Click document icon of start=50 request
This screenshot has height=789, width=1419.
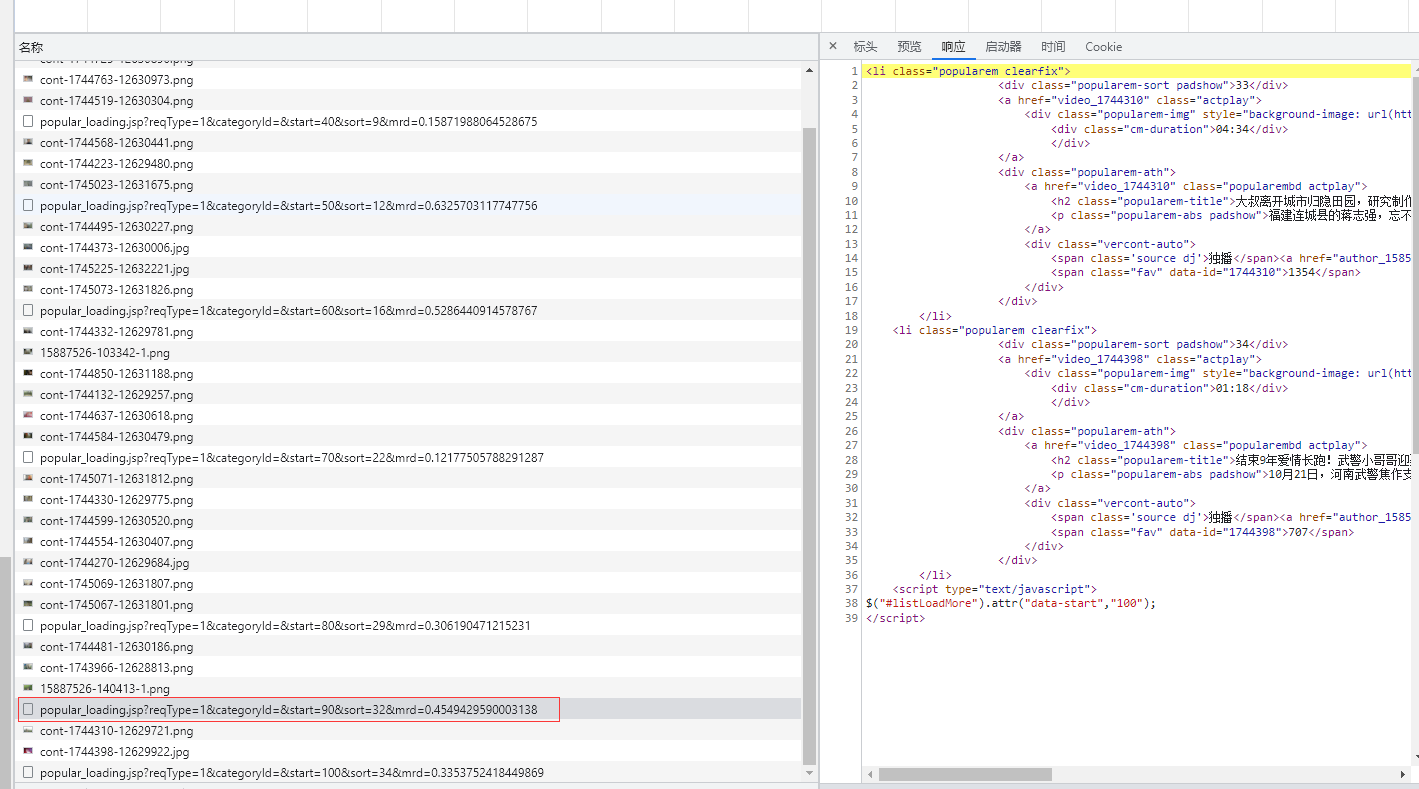28,206
